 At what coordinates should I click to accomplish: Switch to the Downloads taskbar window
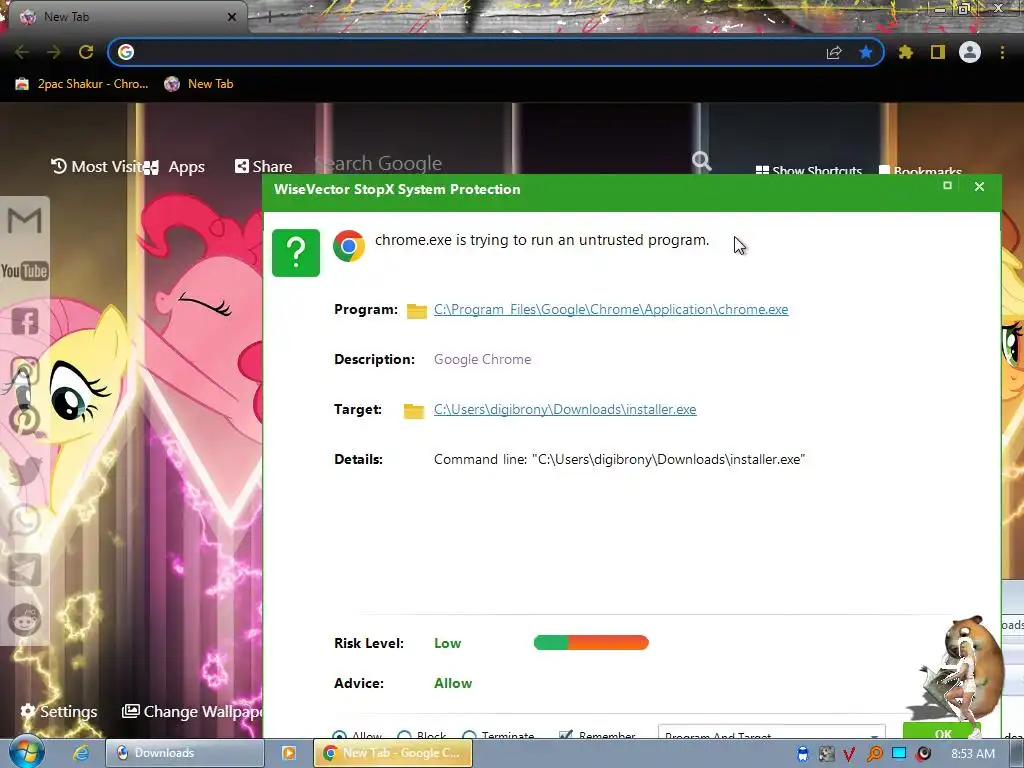(185, 753)
